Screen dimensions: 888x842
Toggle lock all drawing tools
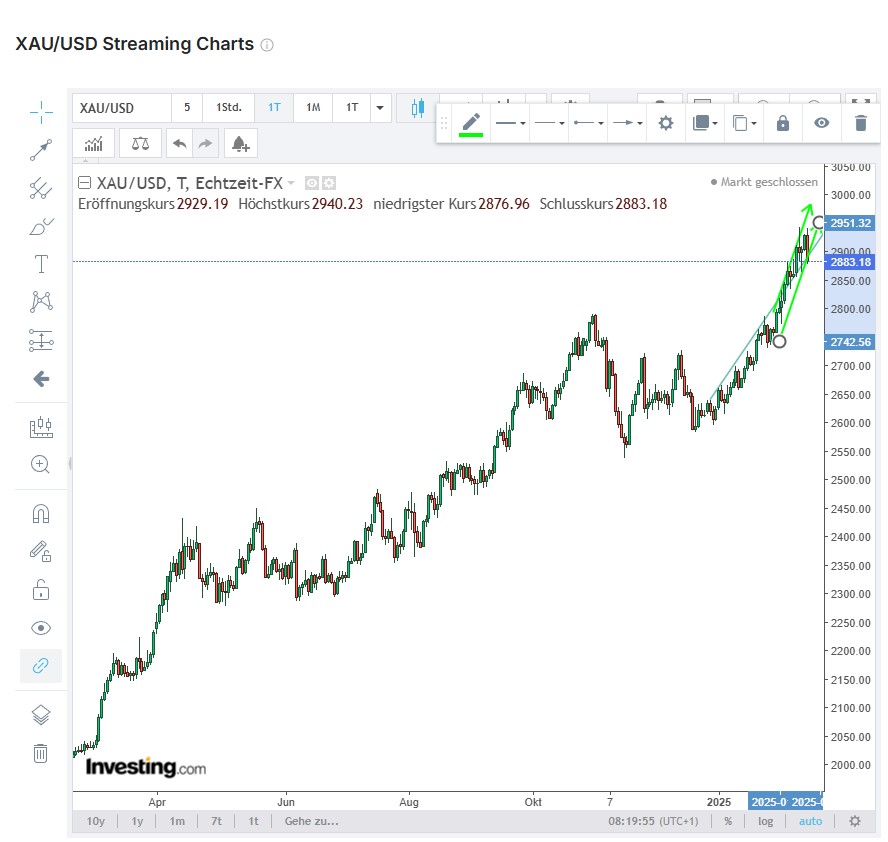pyautogui.click(x=41, y=590)
